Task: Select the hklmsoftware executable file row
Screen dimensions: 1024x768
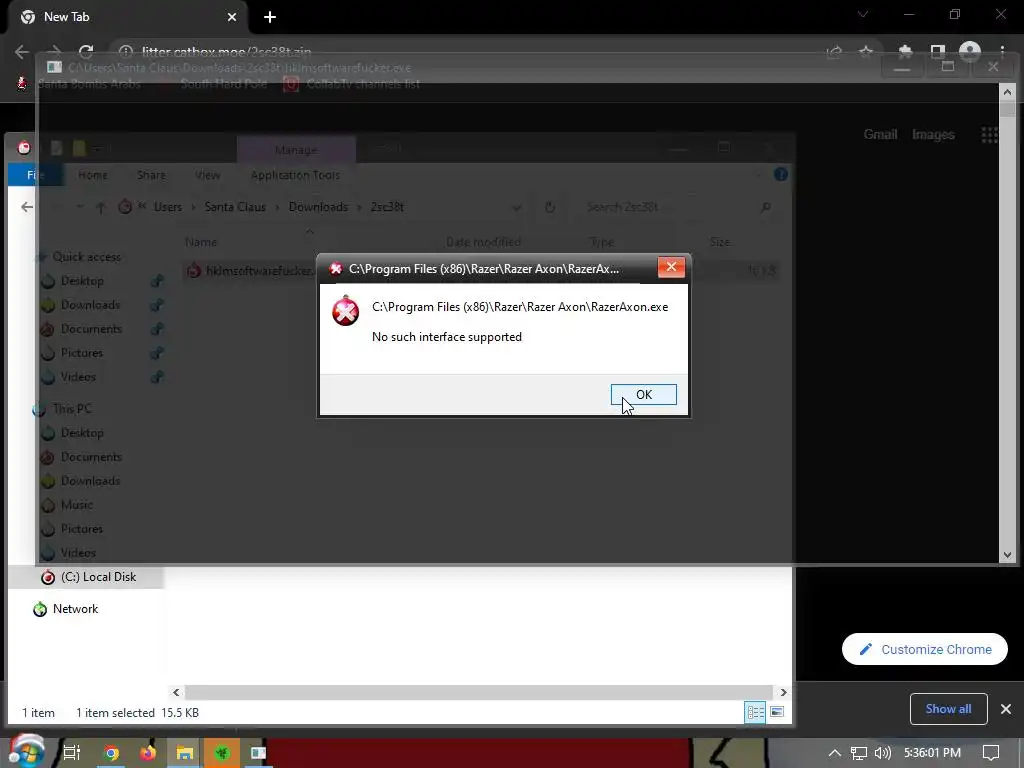Action: coord(481,270)
